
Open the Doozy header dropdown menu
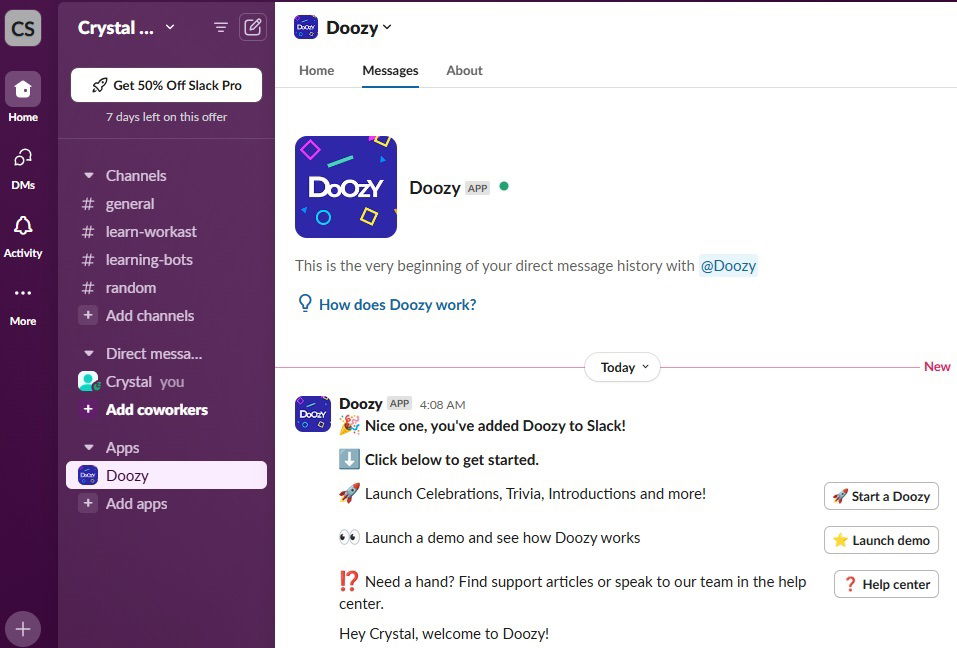pyautogui.click(x=387, y=27)
